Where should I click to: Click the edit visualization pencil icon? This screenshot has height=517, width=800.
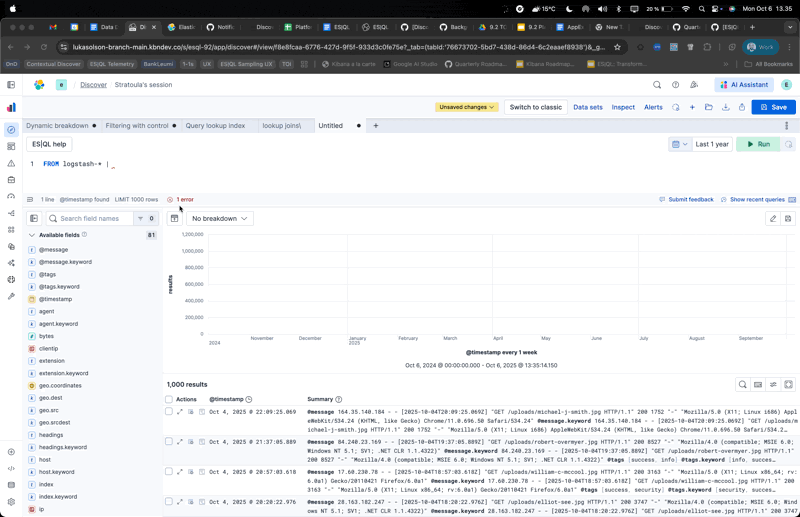[x=773, y=218]
